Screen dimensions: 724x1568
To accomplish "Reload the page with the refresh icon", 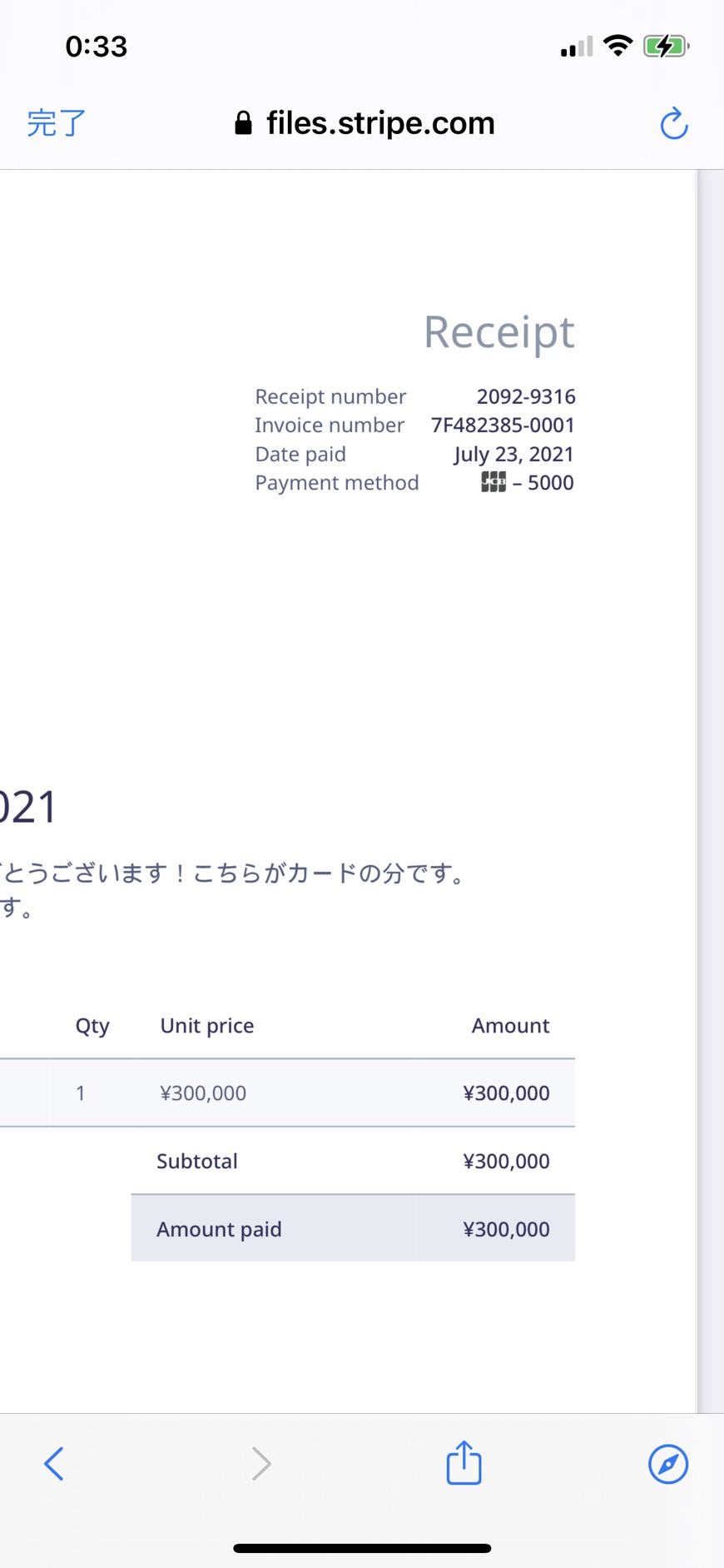I will tap(673, 123).
